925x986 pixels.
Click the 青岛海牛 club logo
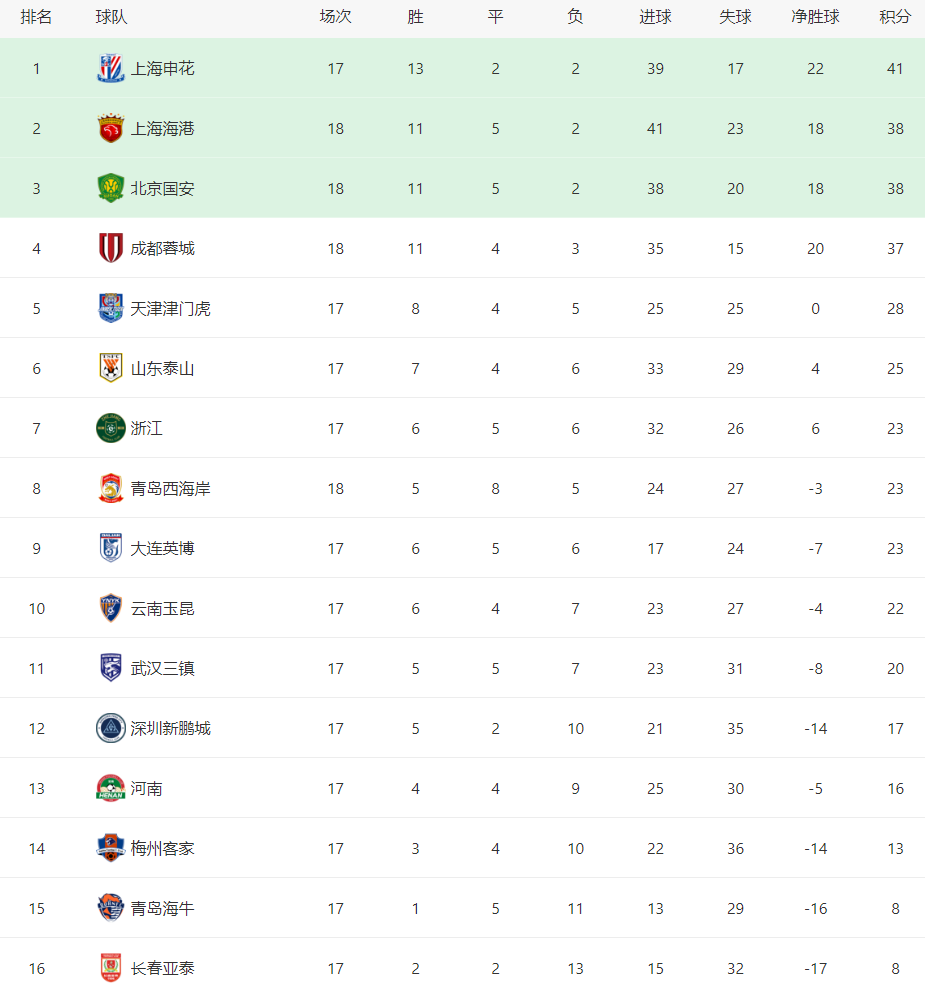click(111, 908)
